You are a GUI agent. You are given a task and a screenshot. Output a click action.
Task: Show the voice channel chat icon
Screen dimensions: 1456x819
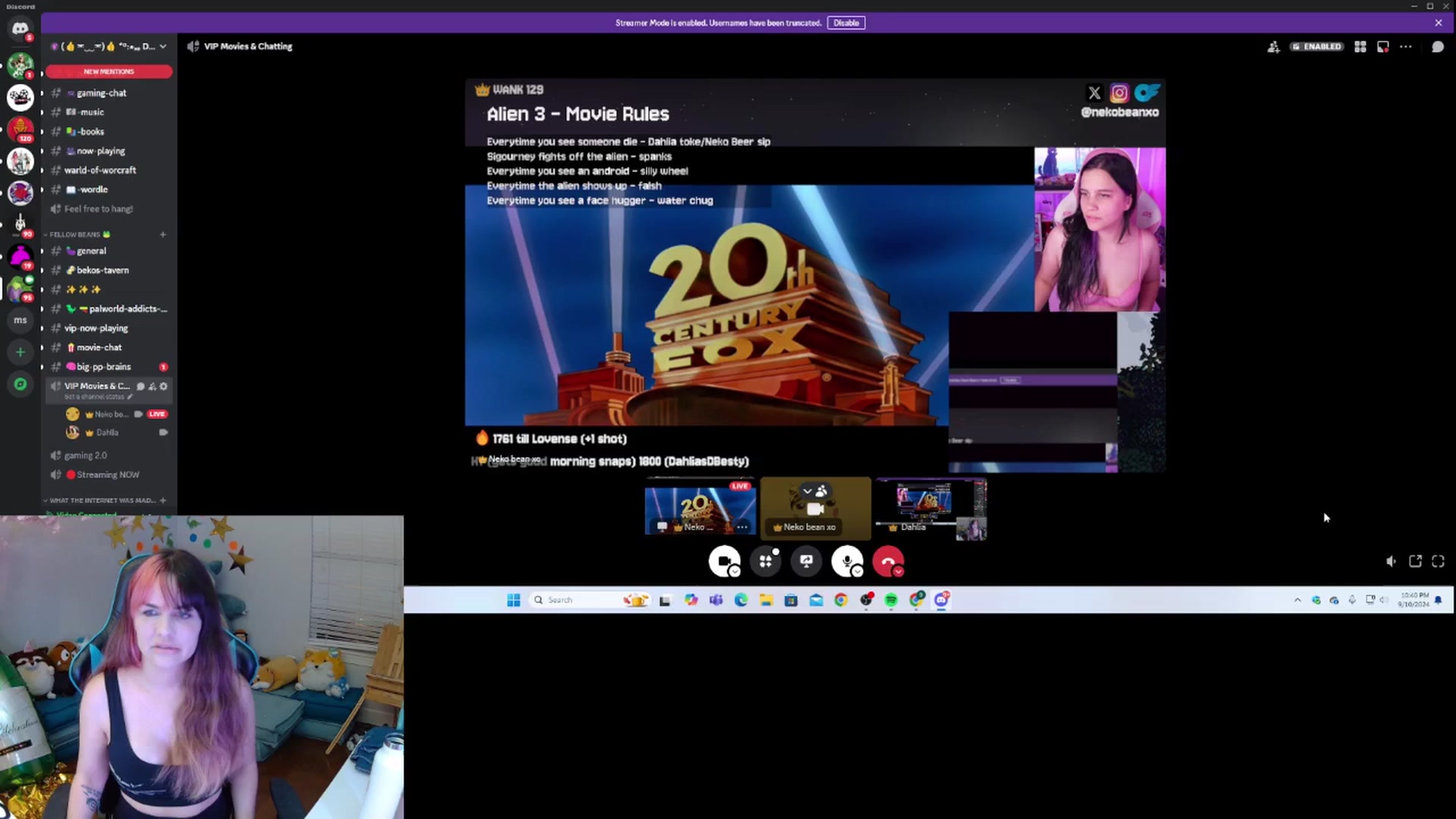[x=1438, y=47]
